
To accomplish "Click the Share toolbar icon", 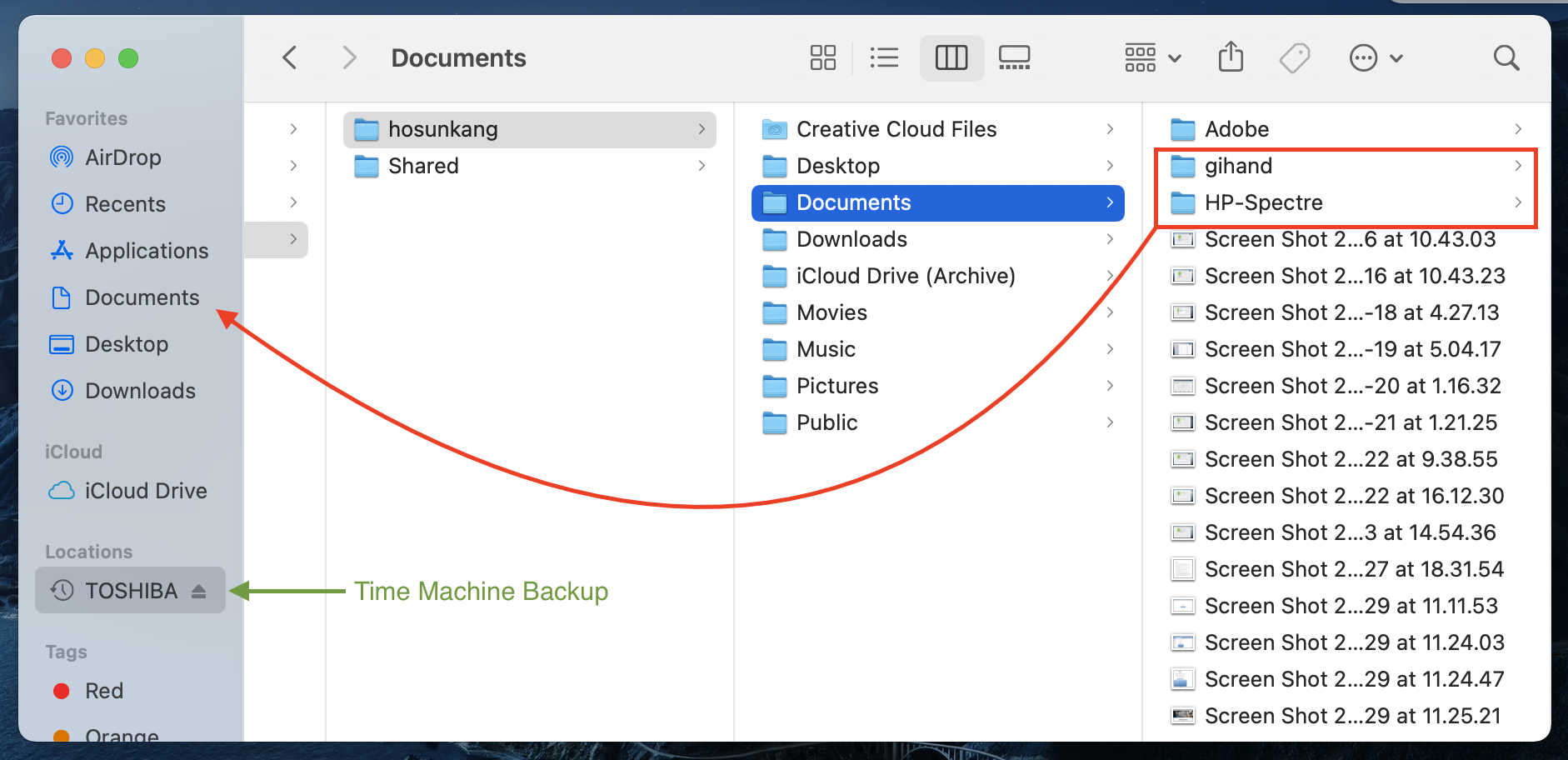I will pyautogui.click(x=1231, y=57).
